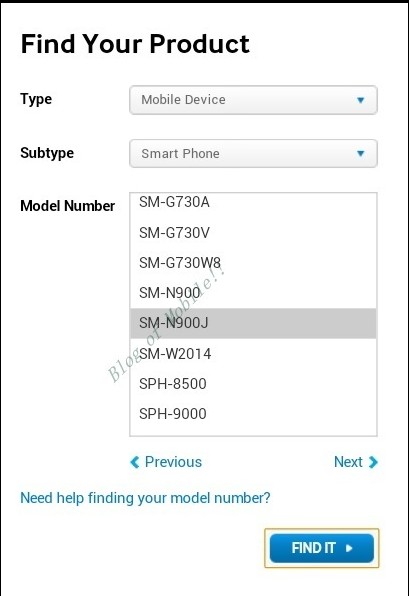This screenshot has width=409, height=596.
Task: Click the left chevron before Previous
Action: (x=135, y=462)
